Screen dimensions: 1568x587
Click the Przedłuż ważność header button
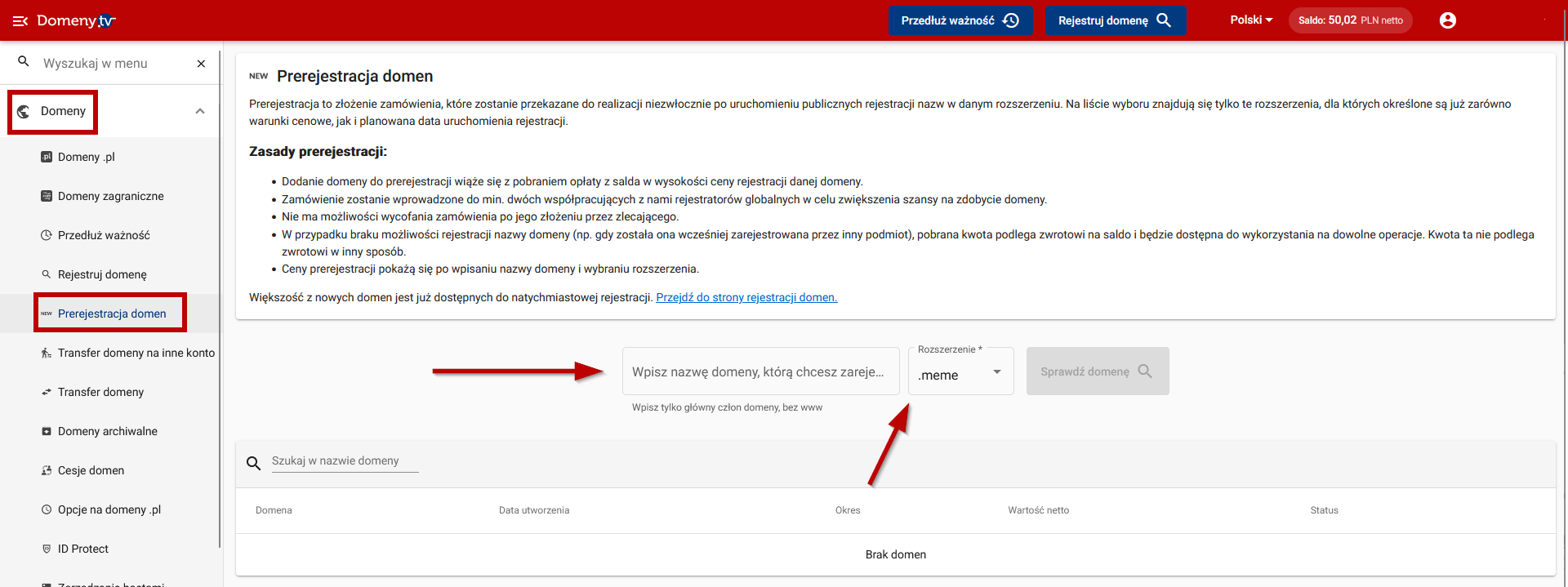960,20
